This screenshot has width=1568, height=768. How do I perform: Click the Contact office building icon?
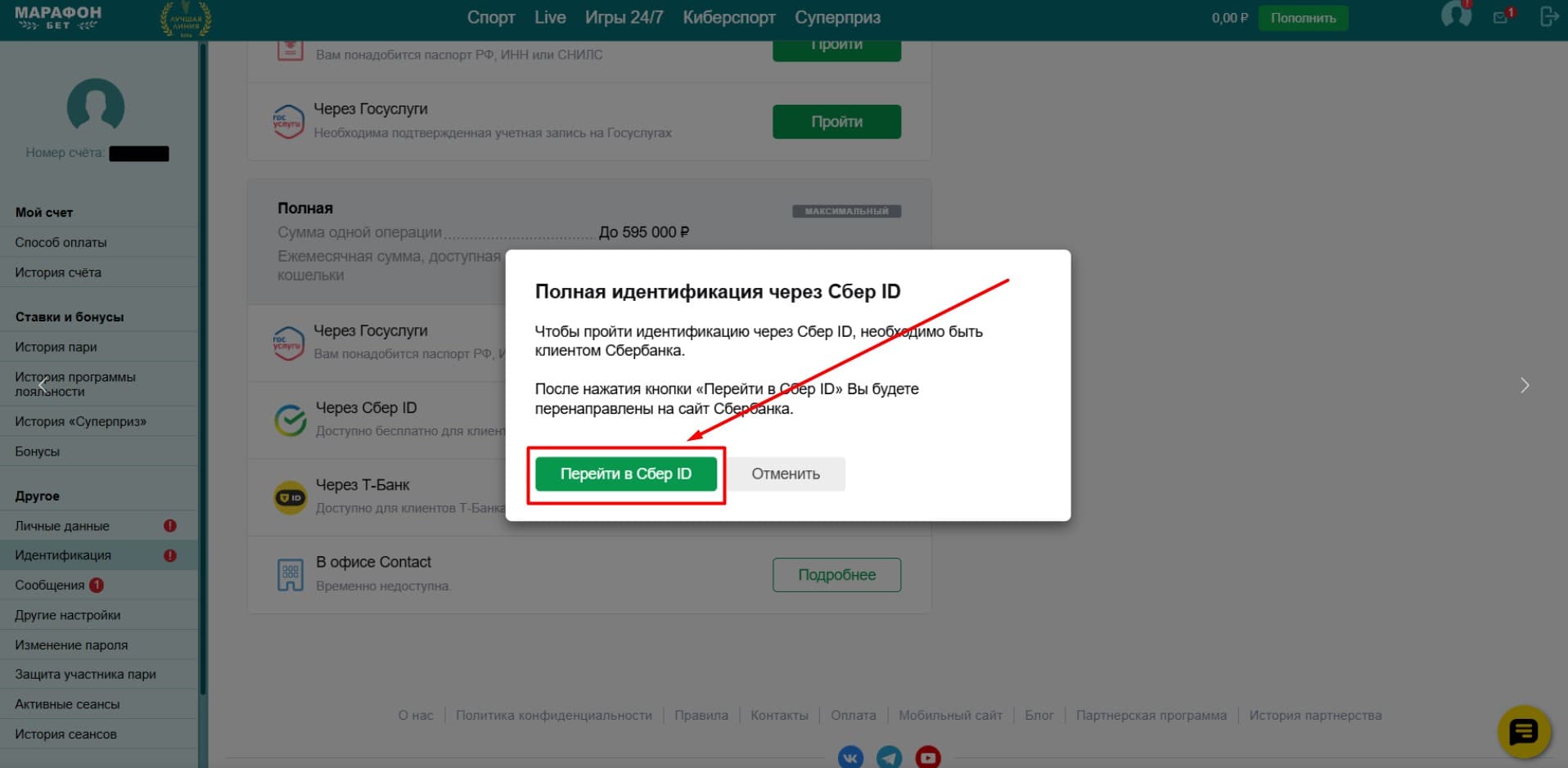tap(290, 574)
